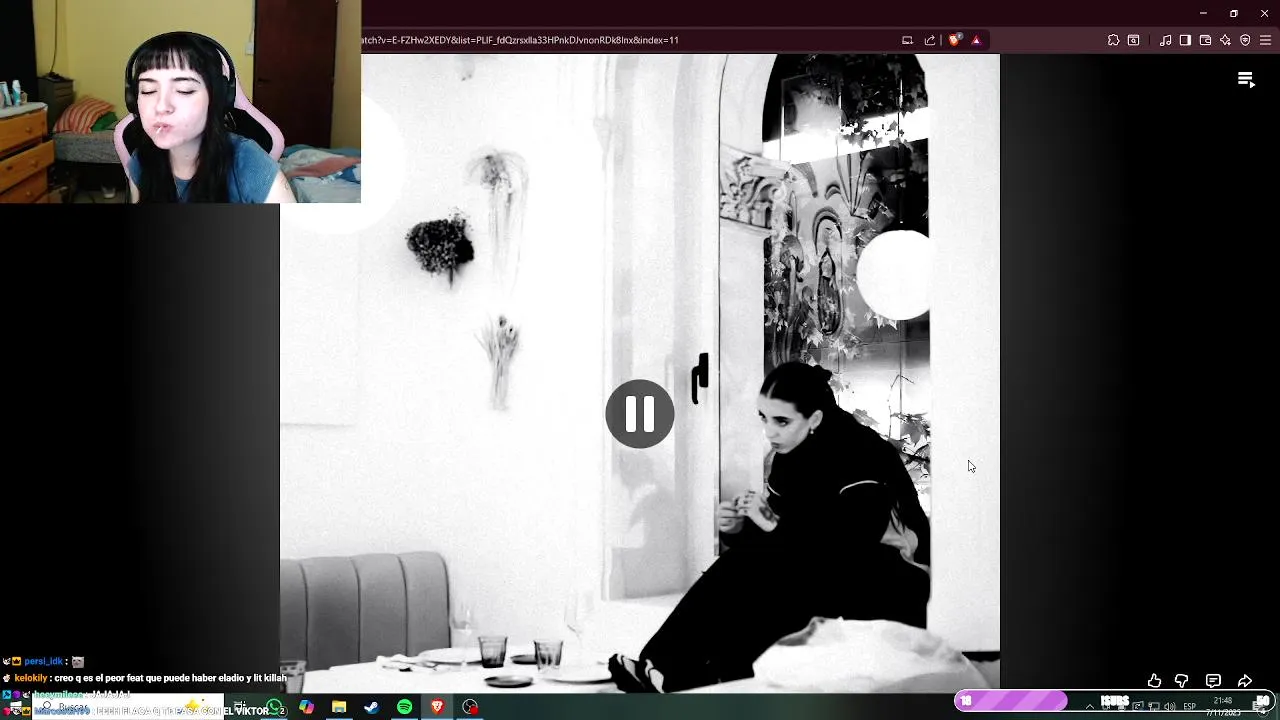Click the thumbs up like icon
Image resolution: width=1280 pixels, height=720 pixels.
coord(1154,681)
